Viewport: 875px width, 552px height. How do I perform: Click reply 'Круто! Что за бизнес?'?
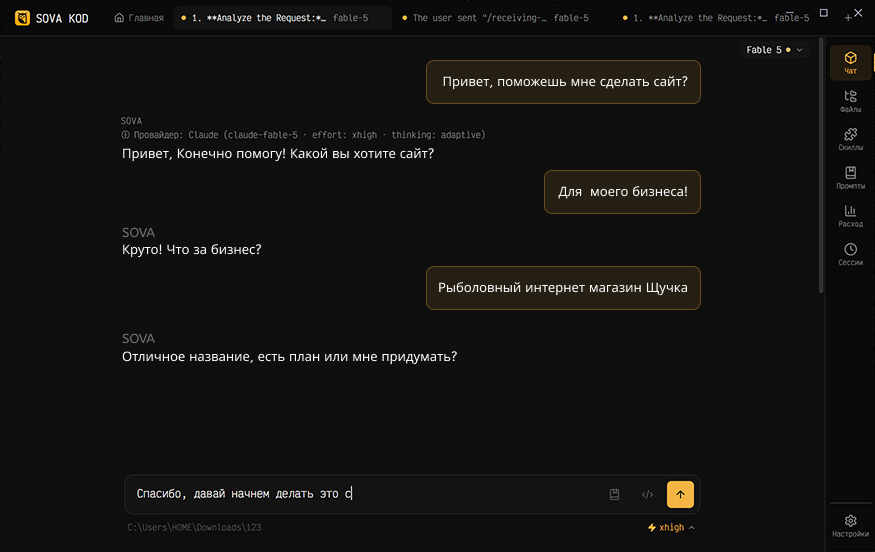point(191,249)
